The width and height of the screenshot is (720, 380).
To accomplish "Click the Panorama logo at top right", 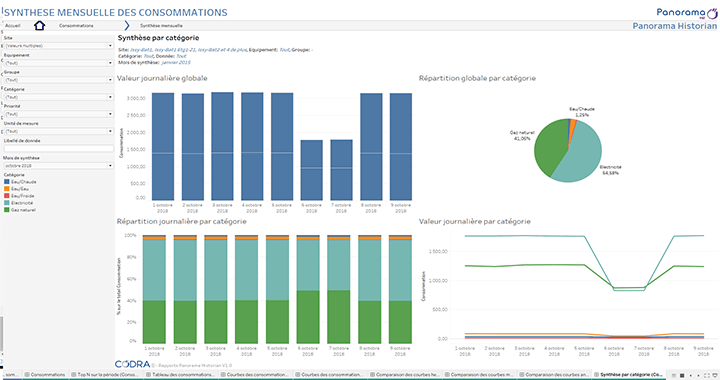I will coord(686,13).
